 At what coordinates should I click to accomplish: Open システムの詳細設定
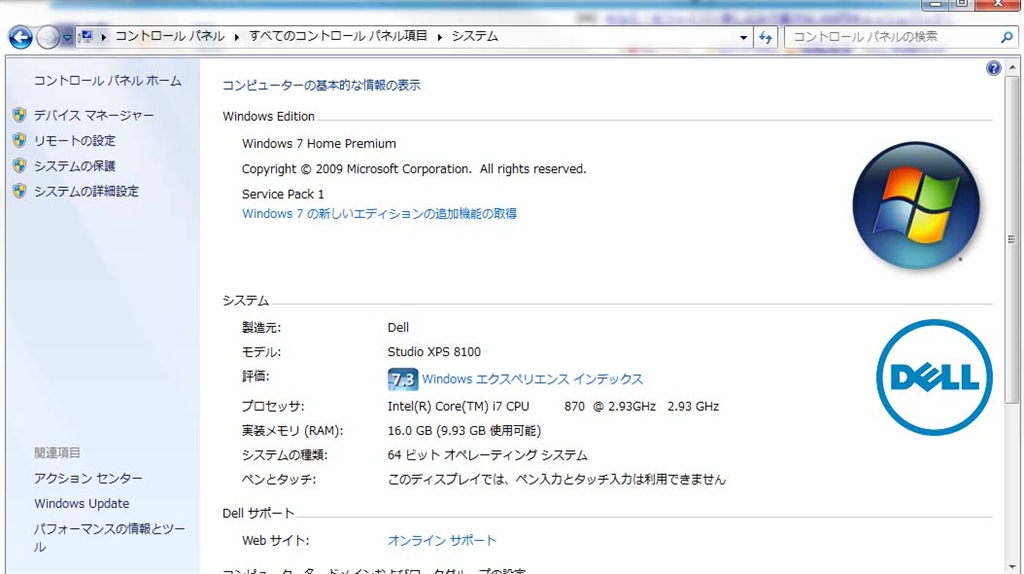pos(86,192)
